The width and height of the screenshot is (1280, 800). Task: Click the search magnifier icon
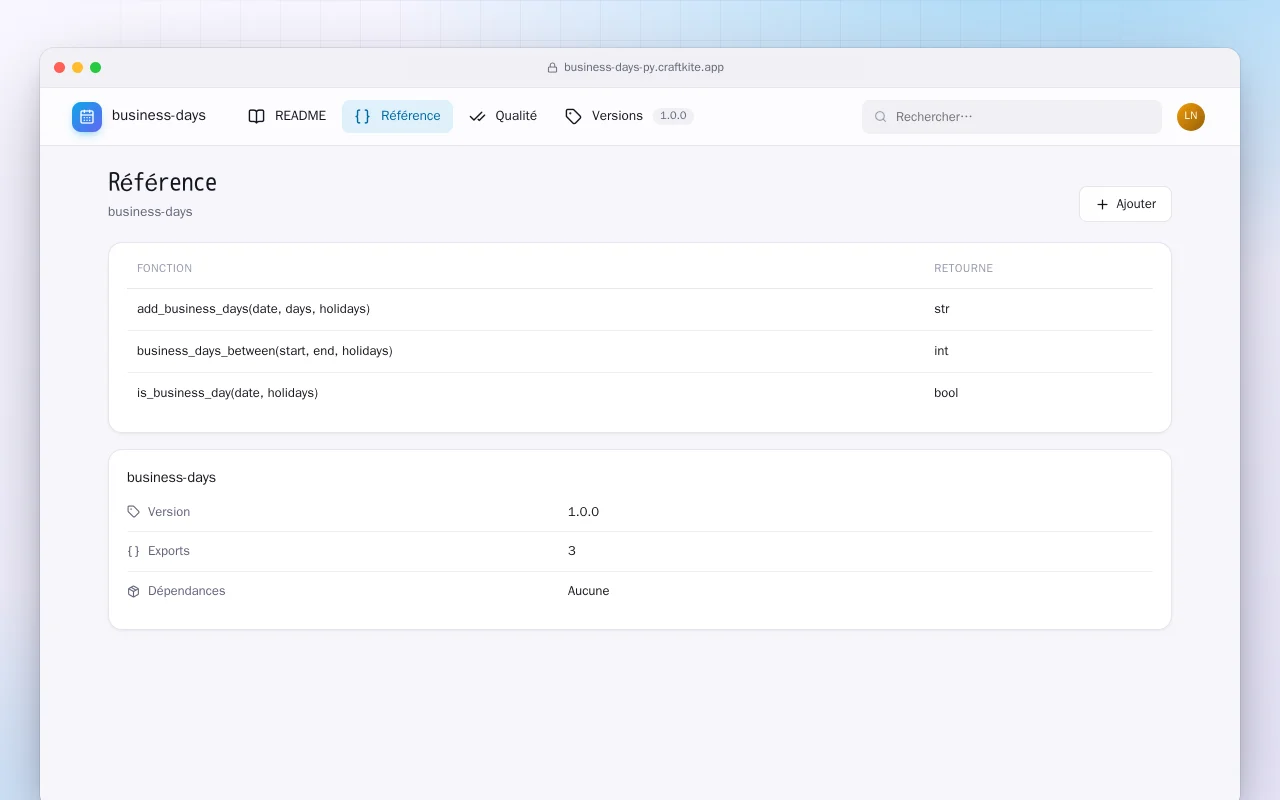click(881, 117)
